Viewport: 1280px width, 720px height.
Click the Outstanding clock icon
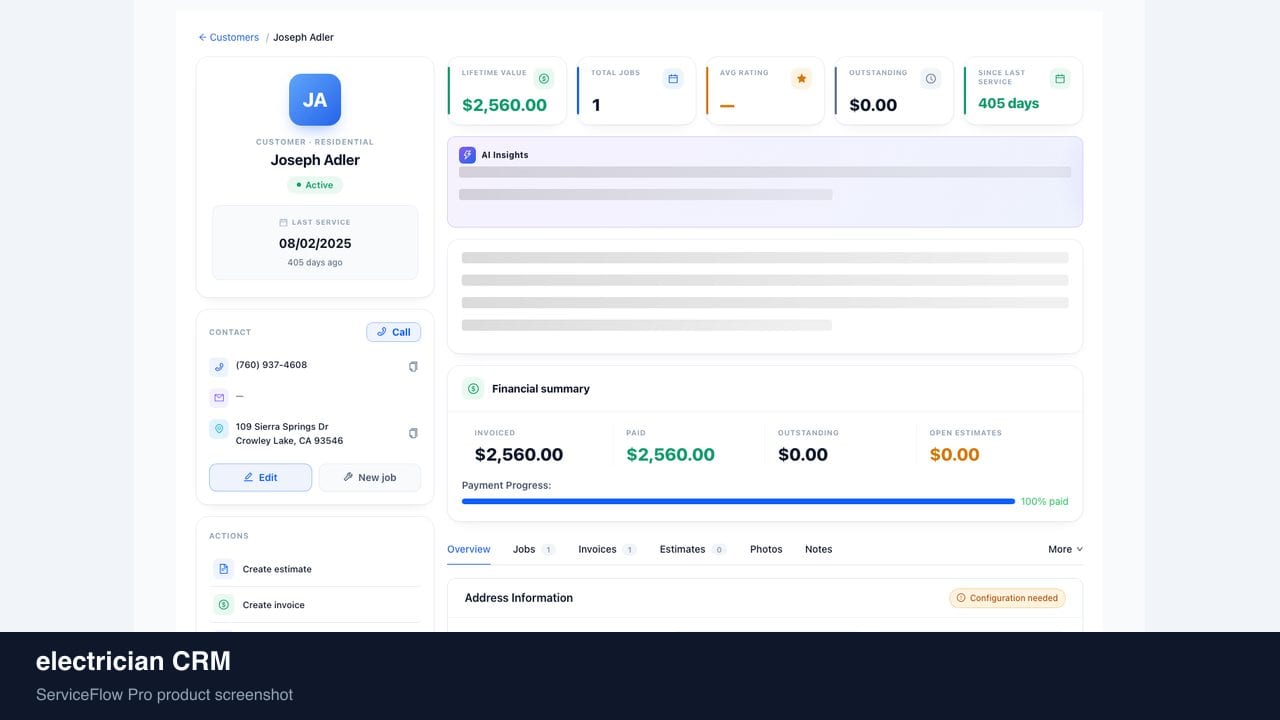pyautogui.click(x=931, y=78)
